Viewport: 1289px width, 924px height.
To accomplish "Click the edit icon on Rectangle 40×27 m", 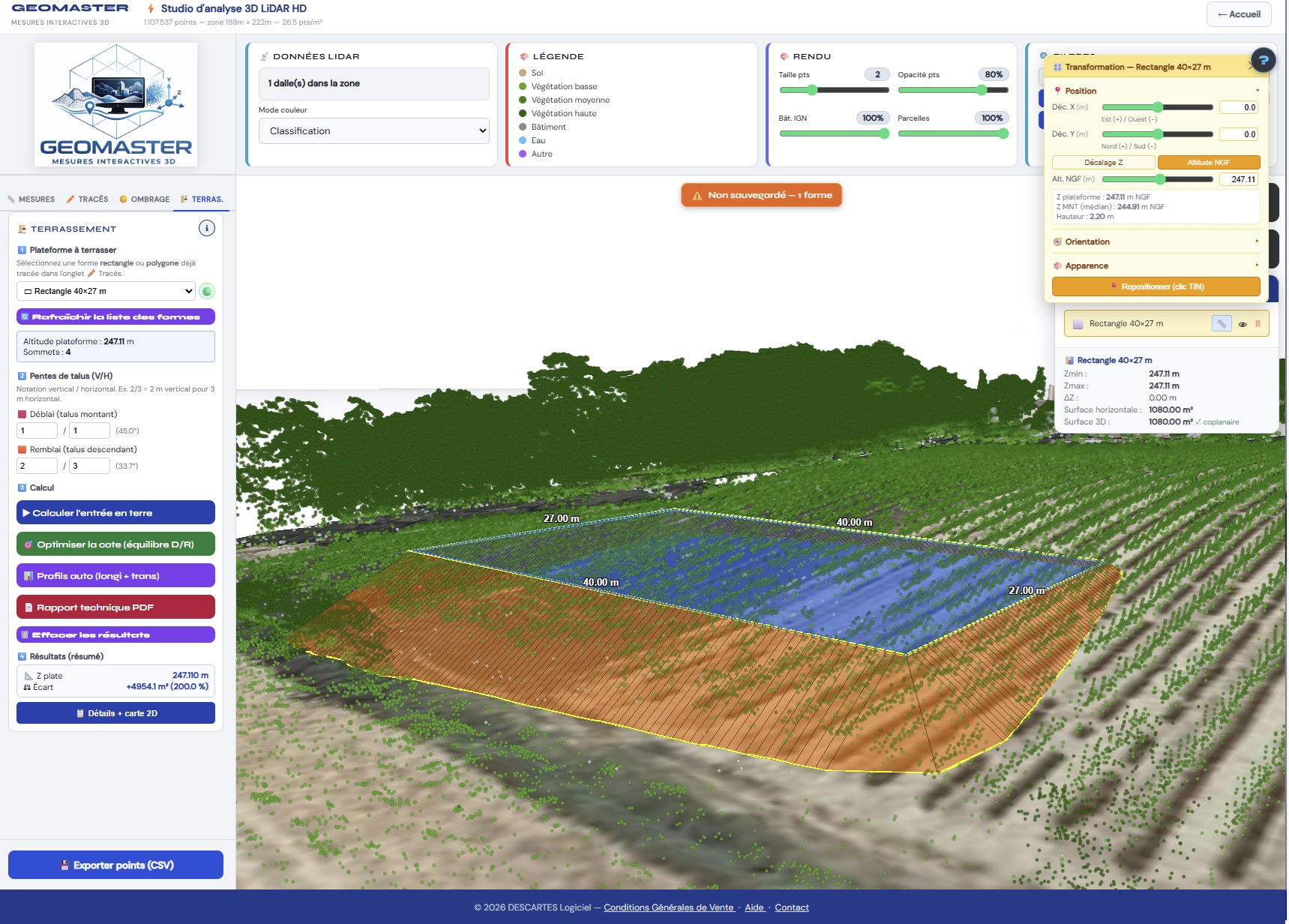I will click(x=1222, y=324).
